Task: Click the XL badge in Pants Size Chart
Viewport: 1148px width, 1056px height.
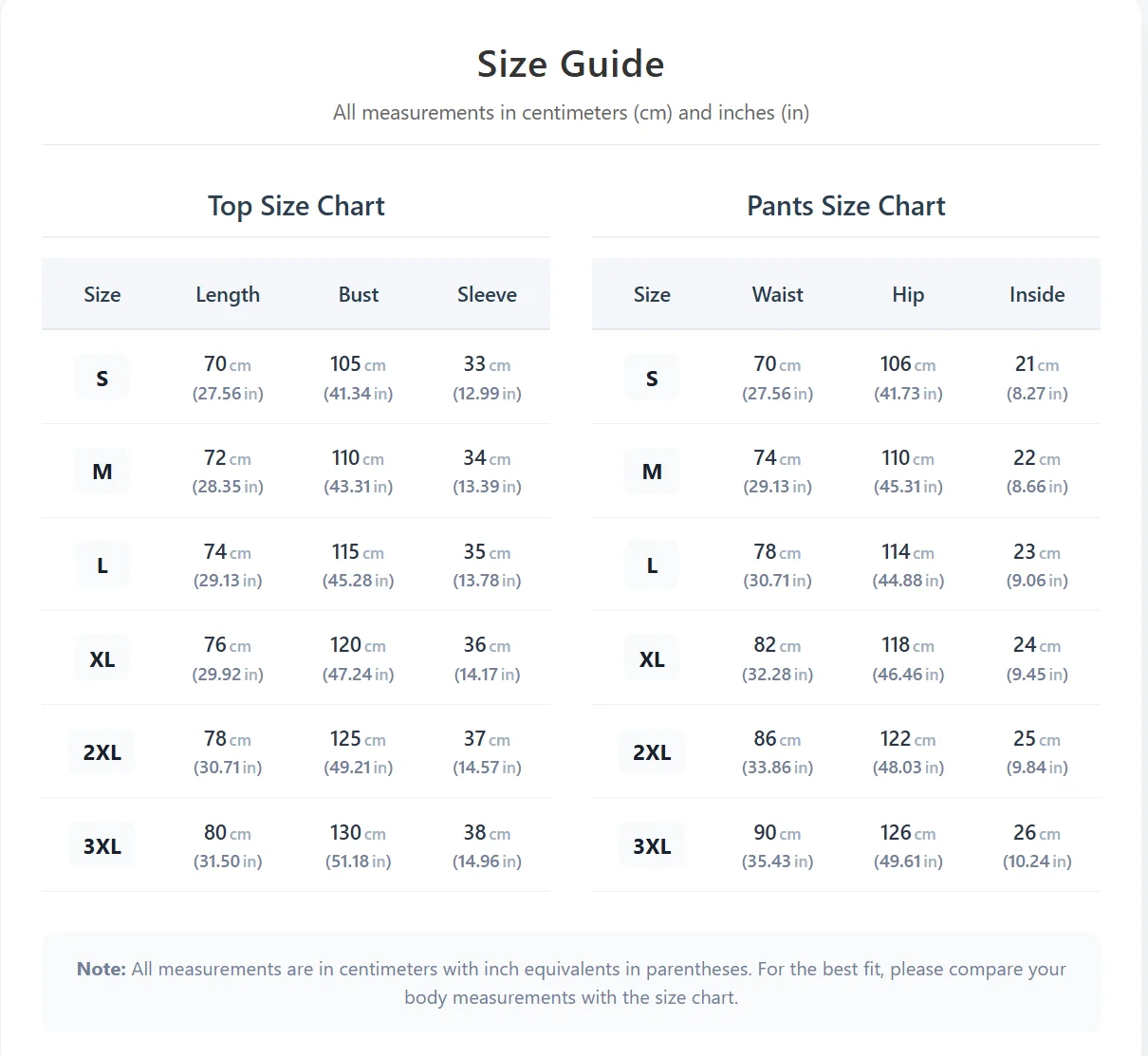Action: (652, 659)
